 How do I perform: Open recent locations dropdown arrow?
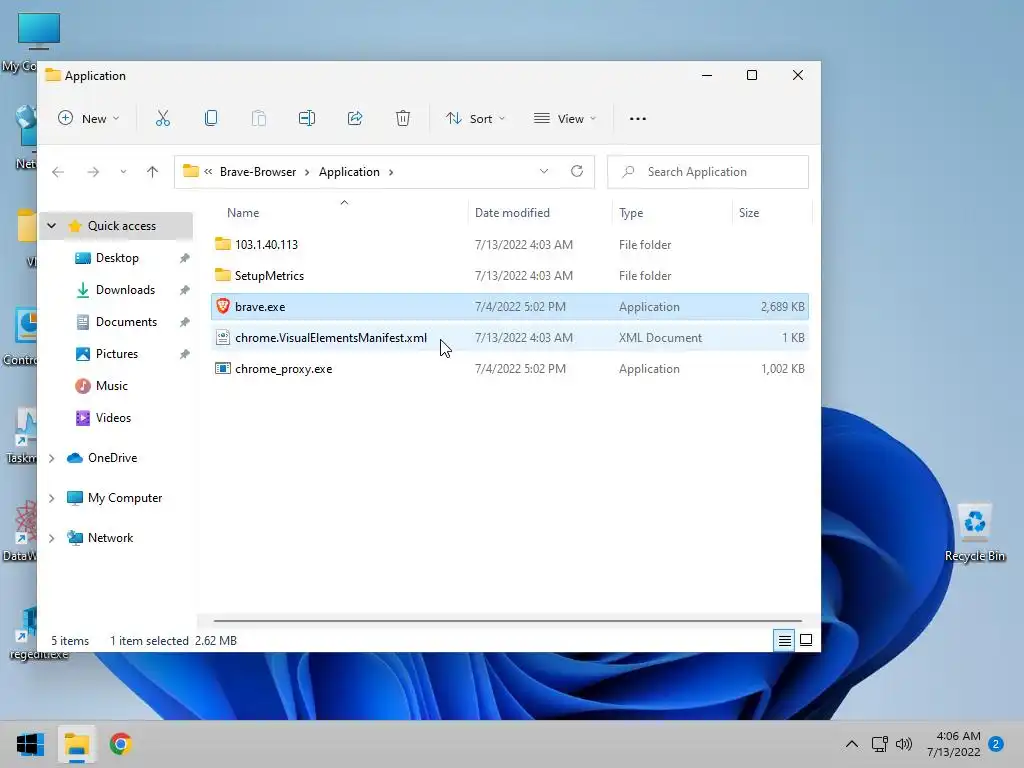pyautogui.click(x=123, y=172)
